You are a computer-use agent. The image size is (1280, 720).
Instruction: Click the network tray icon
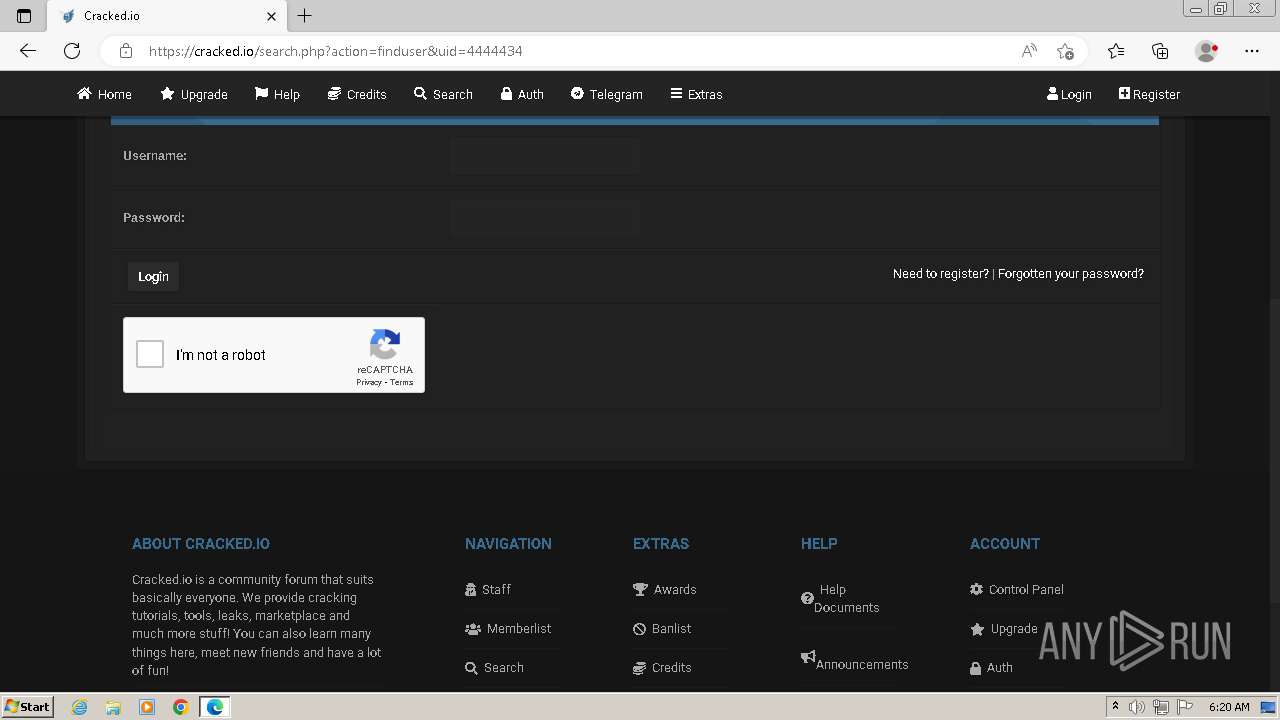tap(1161, 707)
